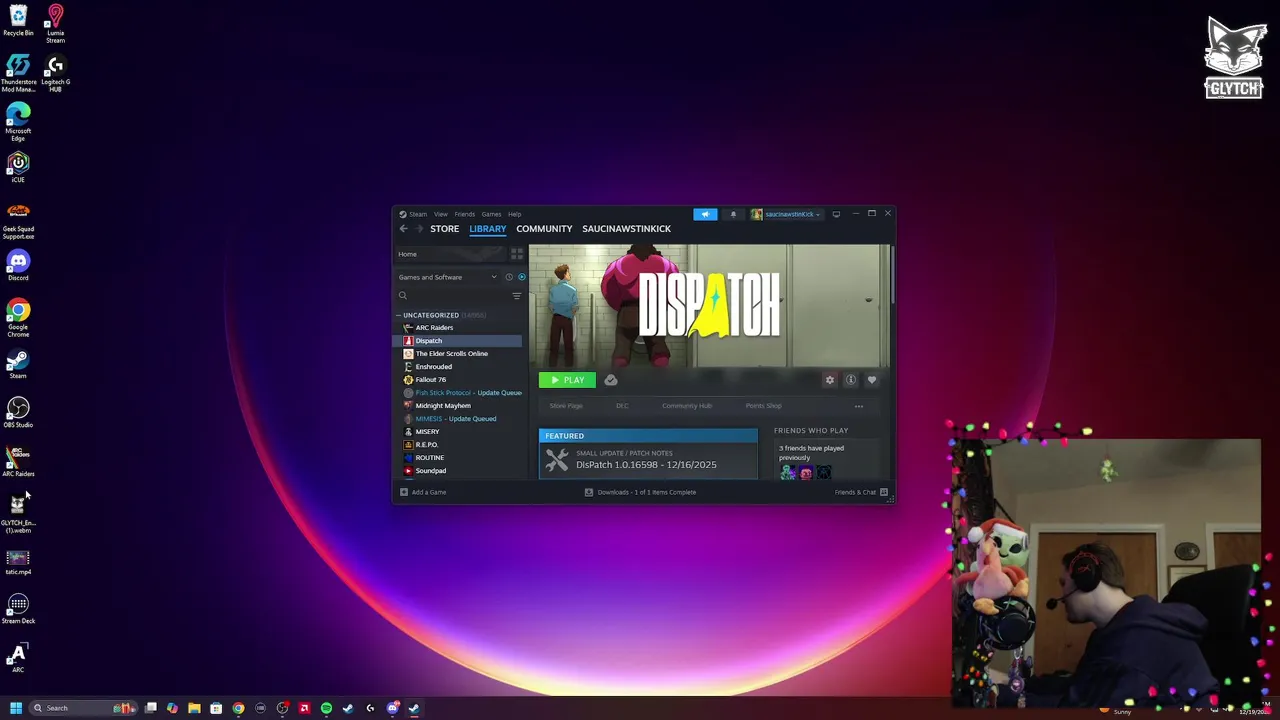Select Soundpad in library list

[458, 471]
